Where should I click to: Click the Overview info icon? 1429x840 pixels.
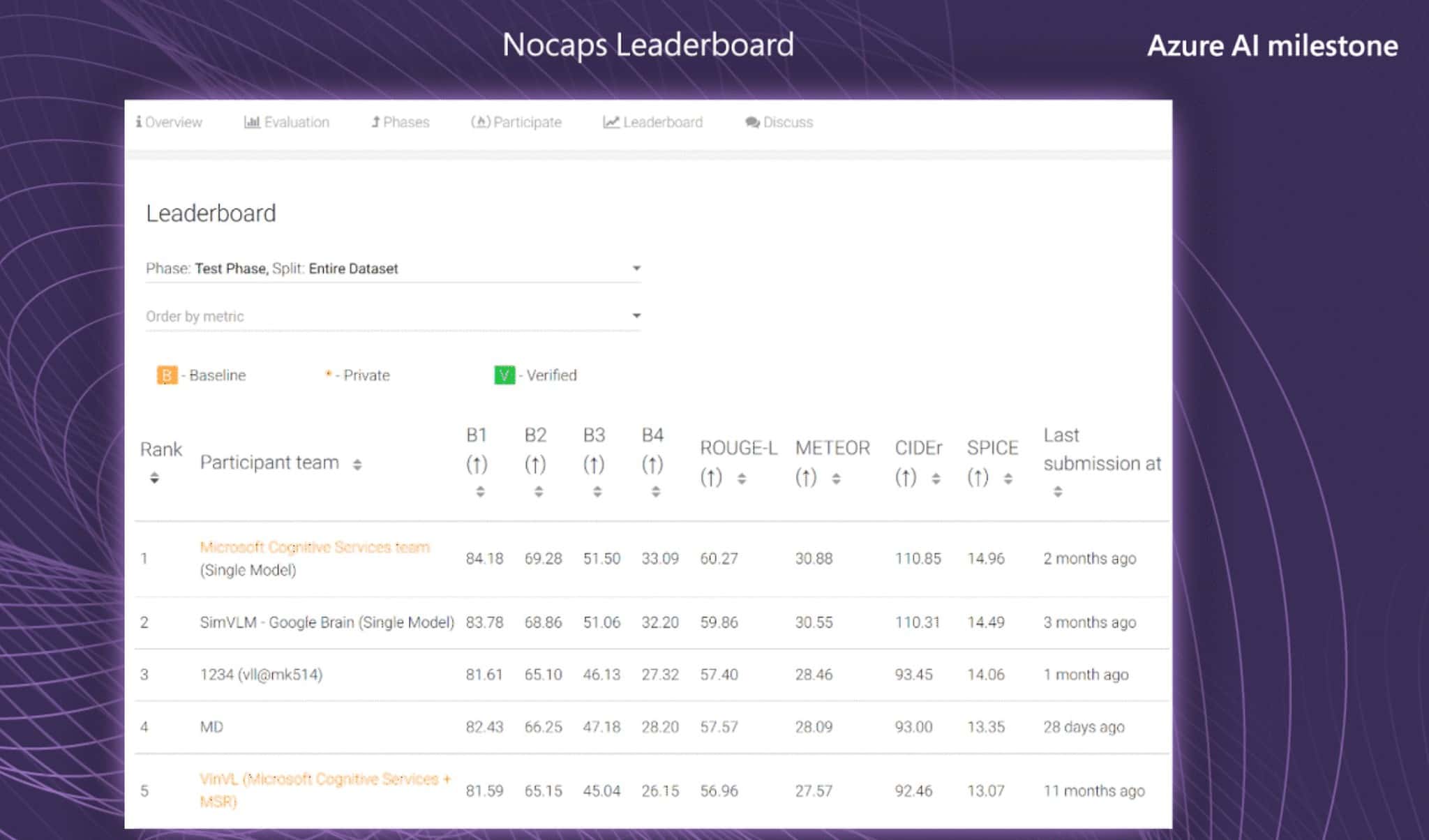click(x=141, y=121)
